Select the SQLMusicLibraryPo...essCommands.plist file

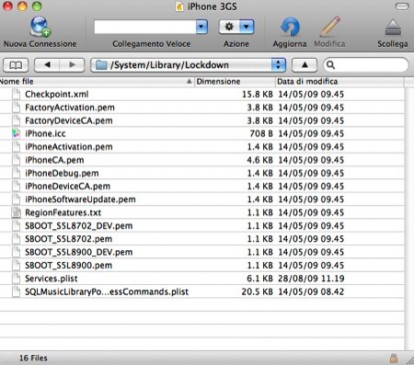(x=107, y=292)
